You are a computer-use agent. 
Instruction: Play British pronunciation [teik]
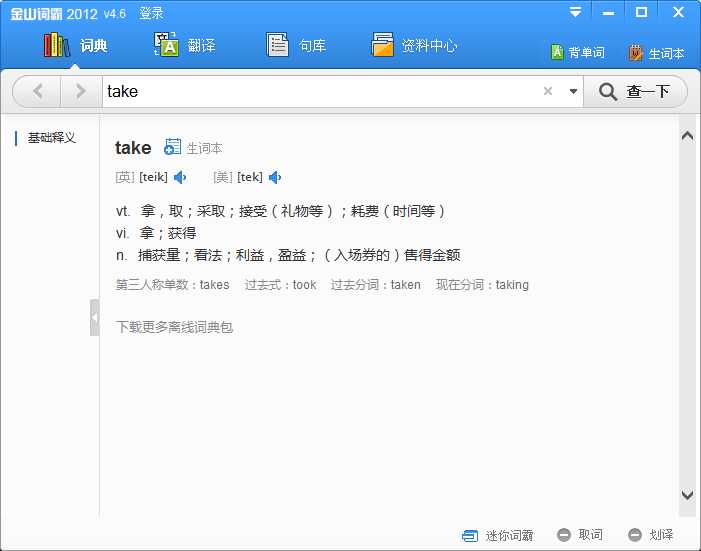point(180,178)
